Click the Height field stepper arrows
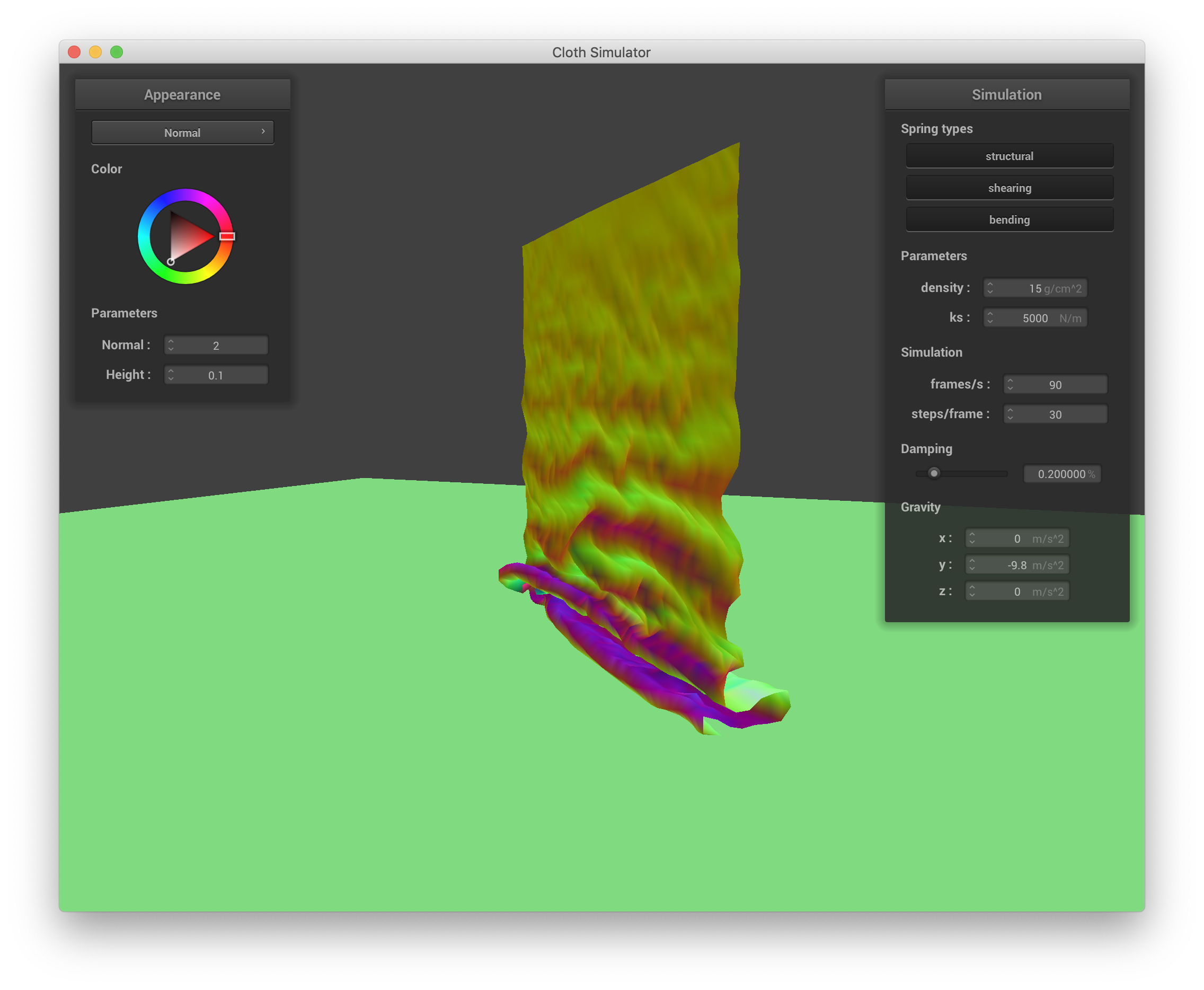The height and width of the screenshot is (990, 1204). pyautogui.click(x=171, y=375)
